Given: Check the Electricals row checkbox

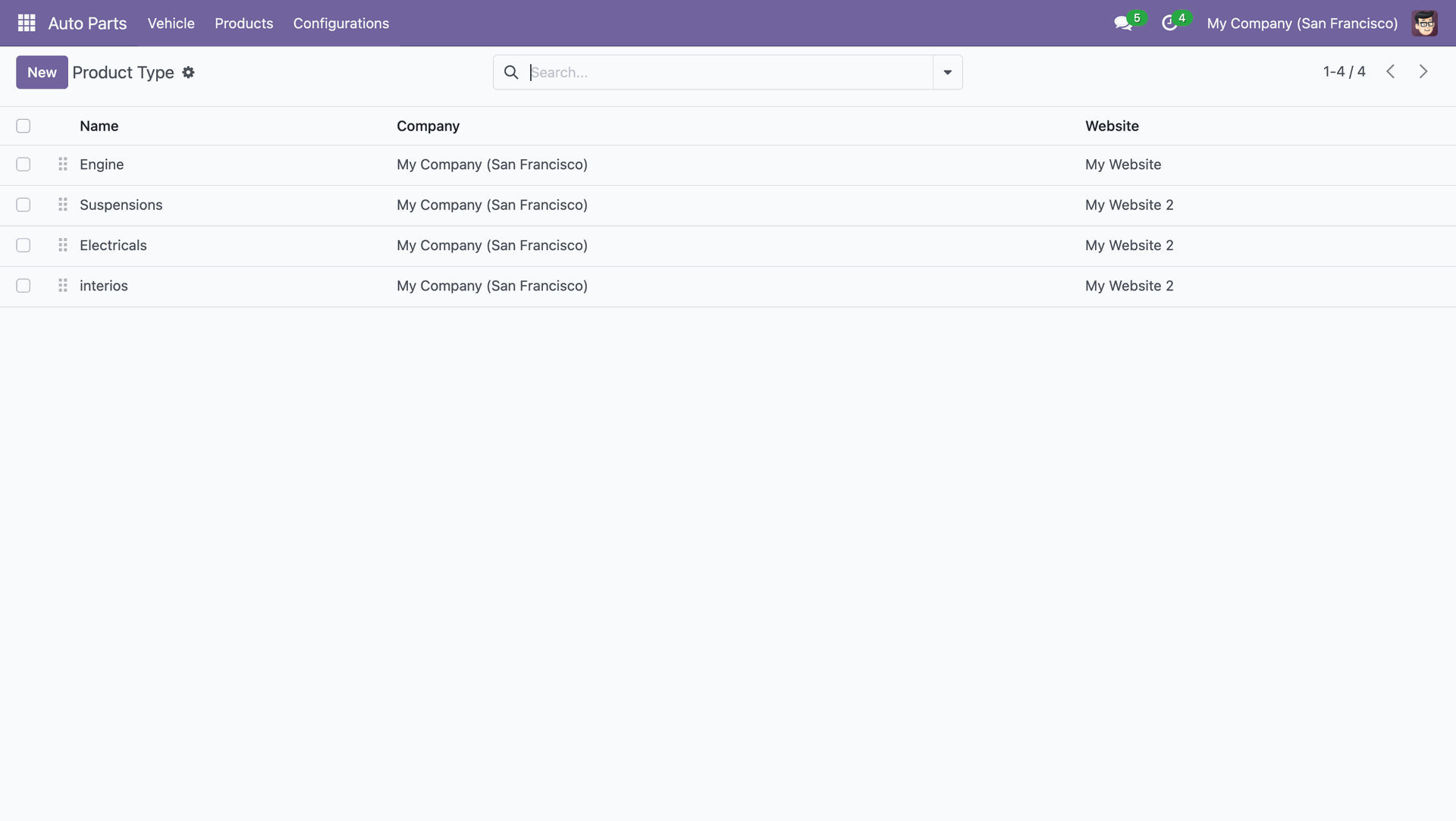Looking at the screenshot, I should pyautogui.click(x=24, y=246).
